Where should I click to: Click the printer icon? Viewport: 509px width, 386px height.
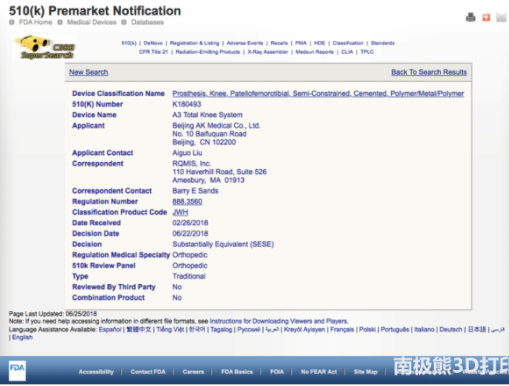[x=470, y=17]
